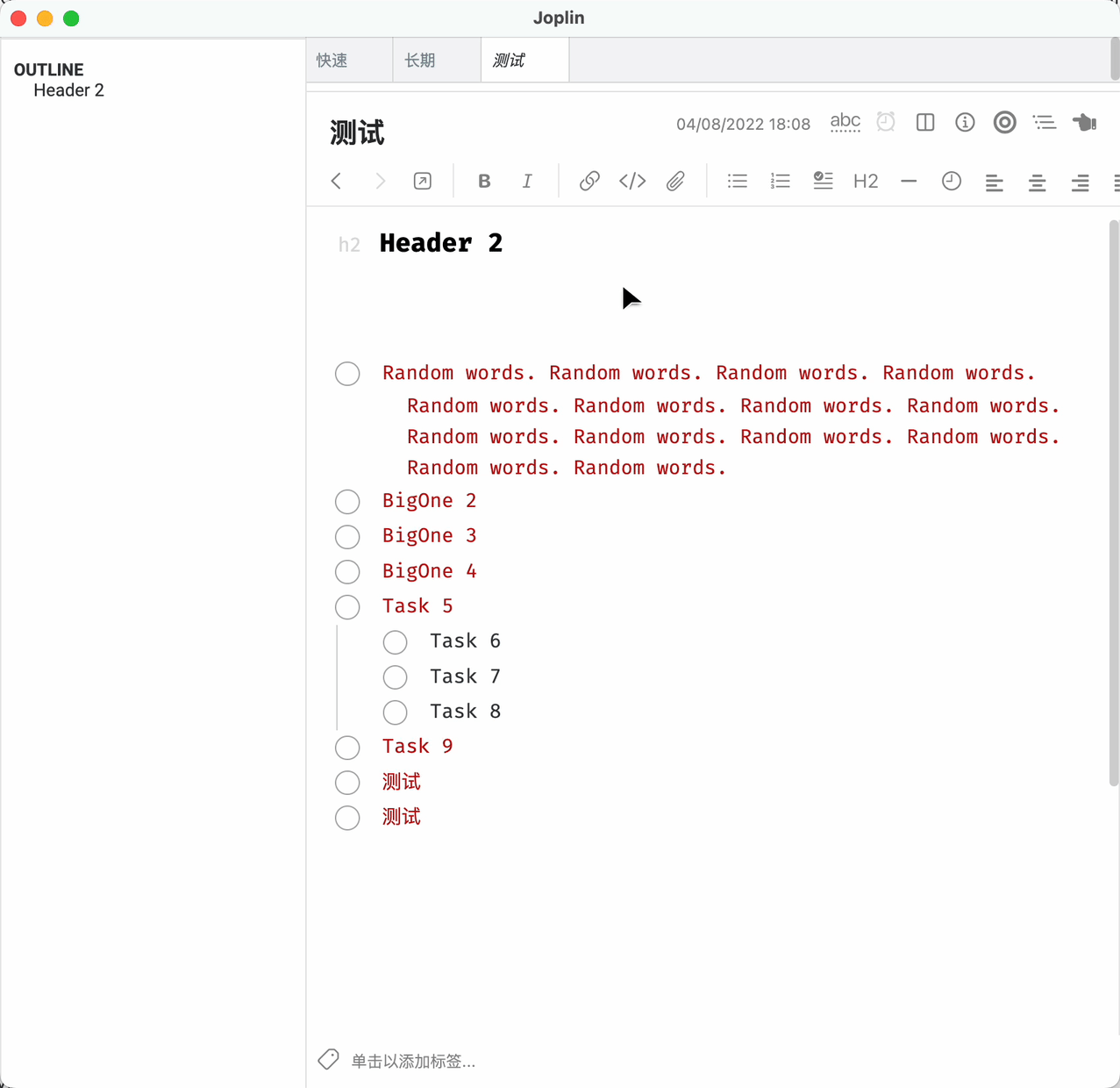
Task: Click the BigOne 4 text
Action: (429, 571)
